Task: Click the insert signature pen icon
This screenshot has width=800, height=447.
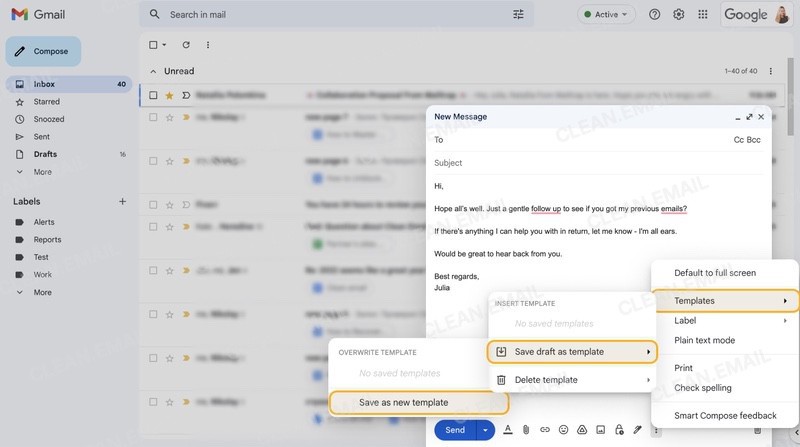Action: tap(637, 430)
